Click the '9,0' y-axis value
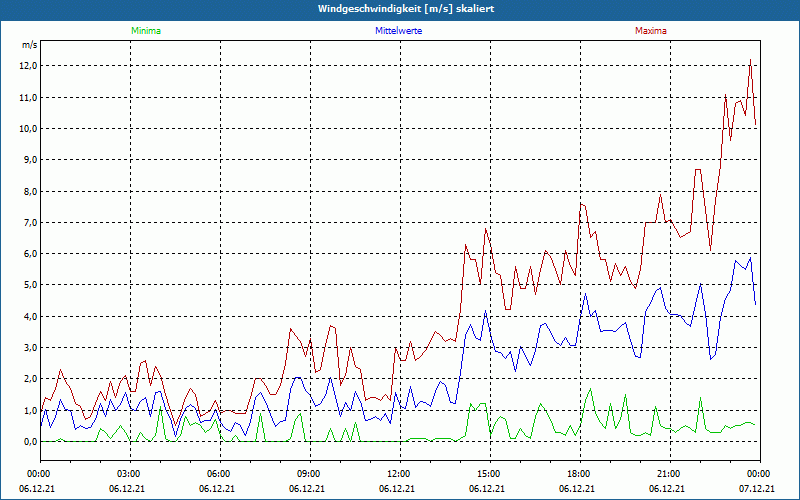The image size is (800, 500). tap(31, 160)
